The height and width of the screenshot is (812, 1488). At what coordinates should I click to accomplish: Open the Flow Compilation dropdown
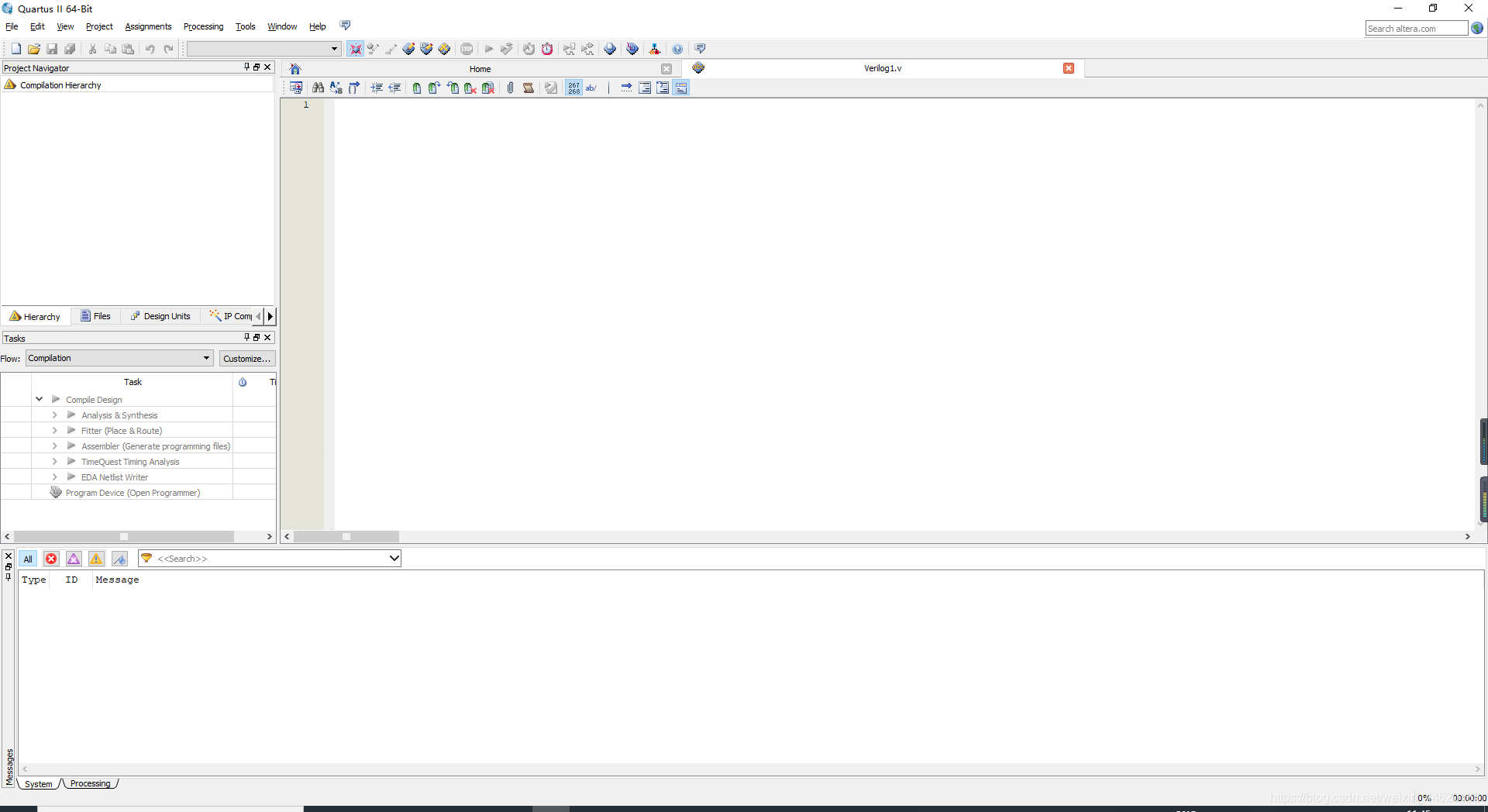(x=119, y=358)
